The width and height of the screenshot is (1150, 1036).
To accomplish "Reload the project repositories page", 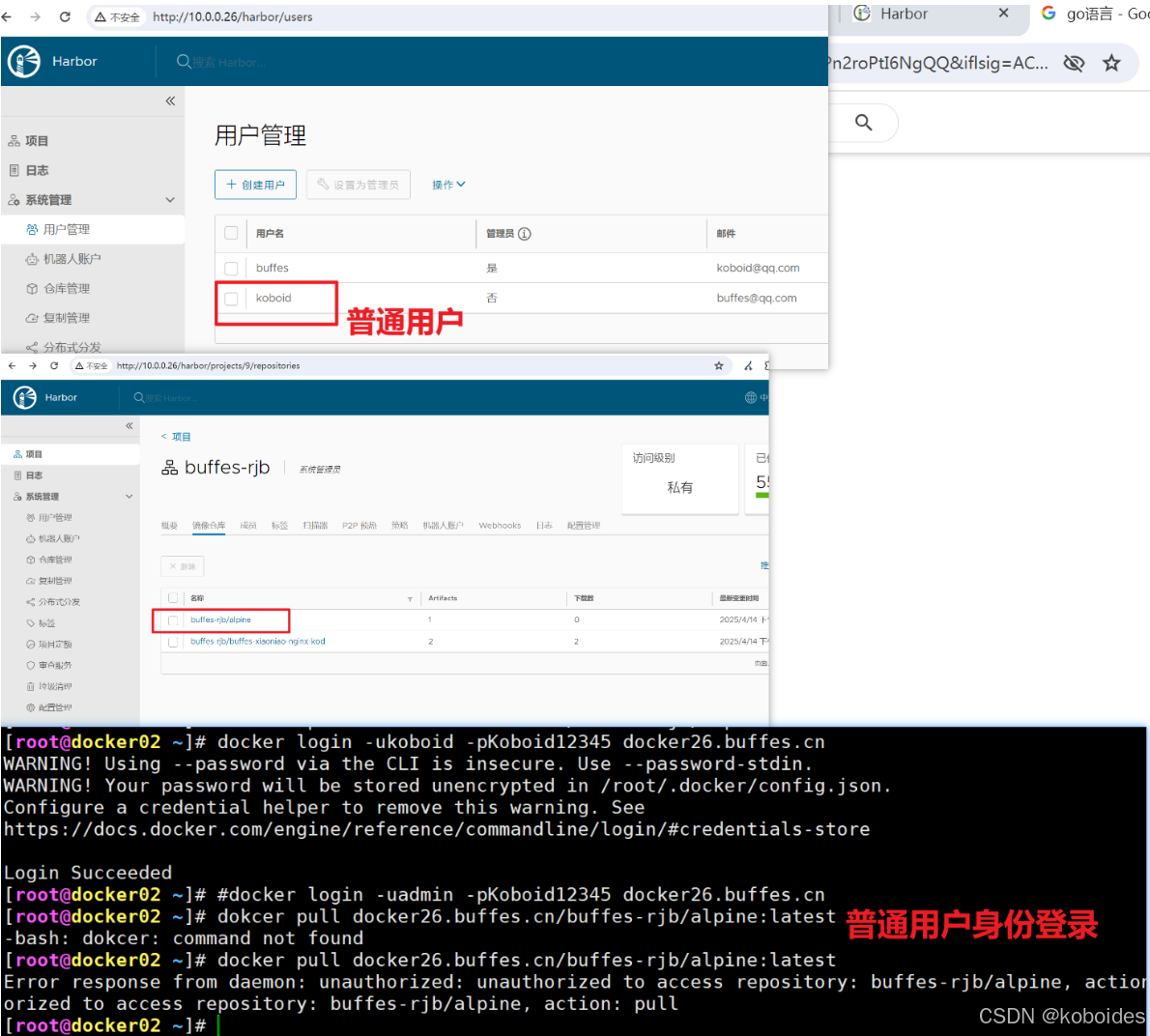I will [53, 366].
